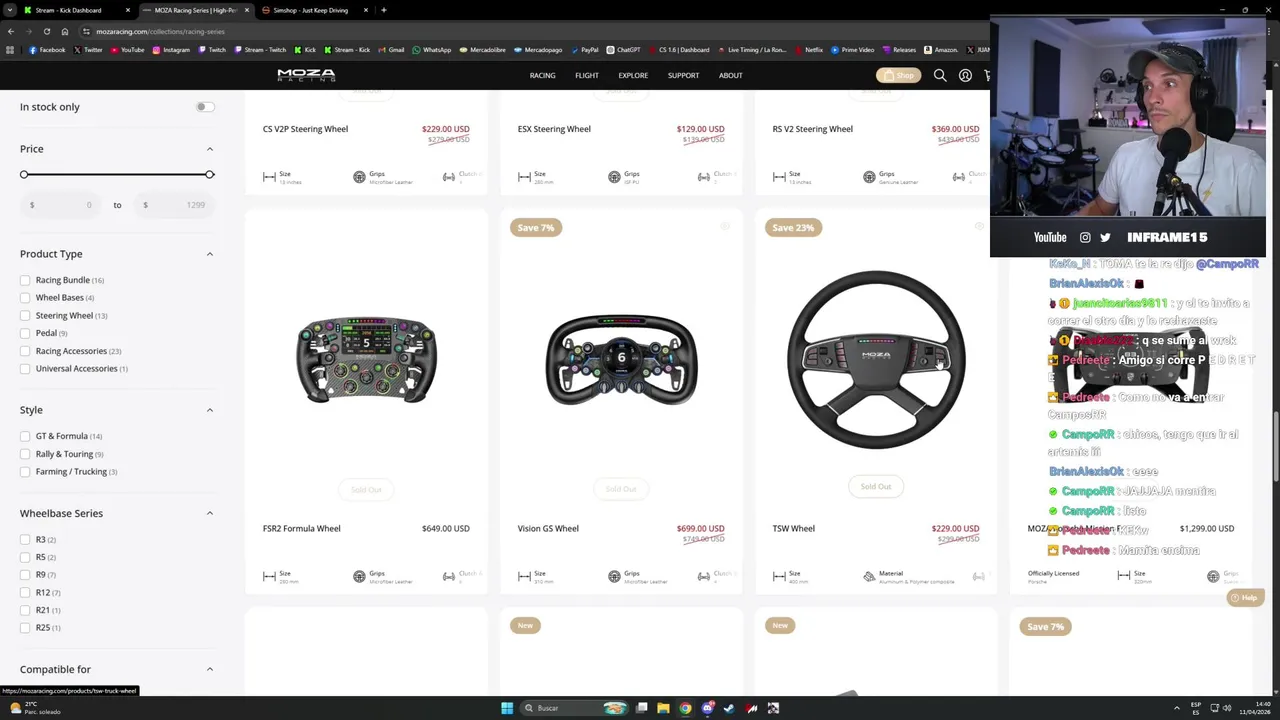Image resolution: width=1280 pixels, height=720 pixels.
Task: Click the minimum price slider handle
Action: point(24,175)
